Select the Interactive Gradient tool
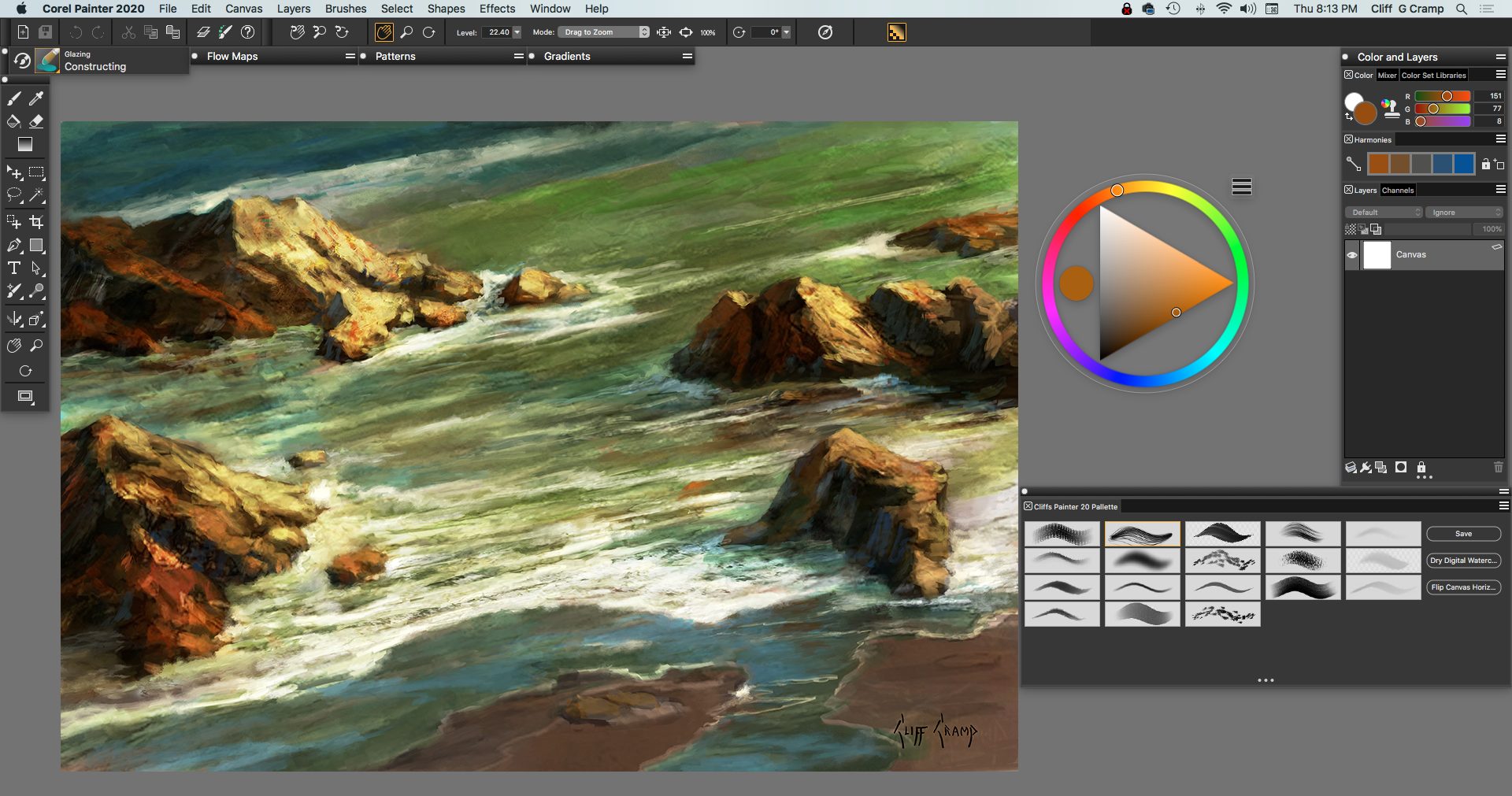Image resolution: width=1512 pixels, height=796 pixels. click(x=25, y=145)
